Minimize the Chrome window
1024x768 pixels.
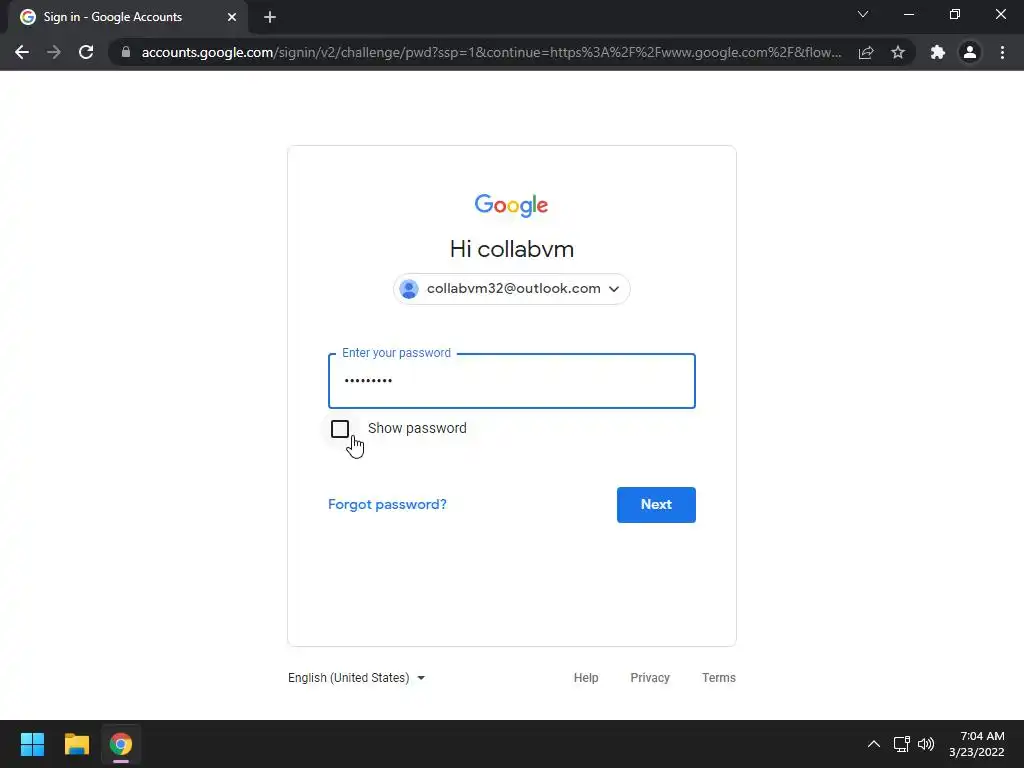(908, 14)
